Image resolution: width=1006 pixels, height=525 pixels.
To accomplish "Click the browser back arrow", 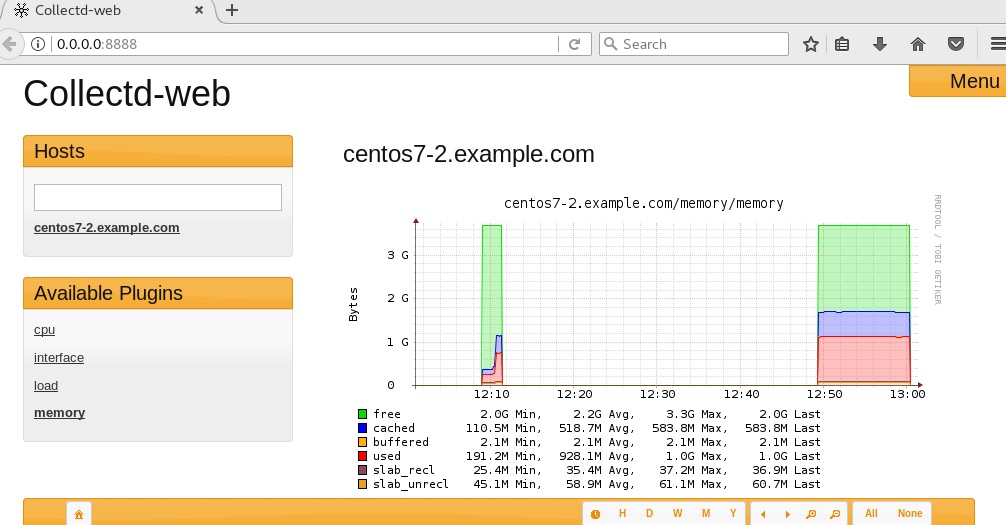I will click(9, 44).
